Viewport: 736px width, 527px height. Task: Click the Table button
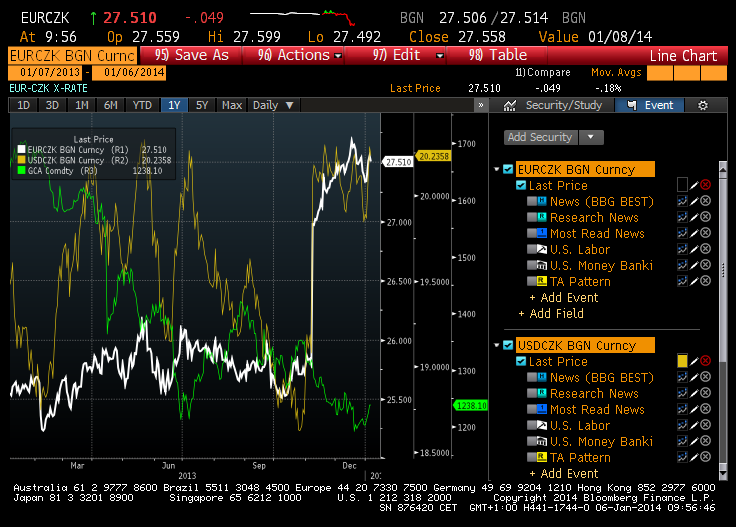coord(497,55)
